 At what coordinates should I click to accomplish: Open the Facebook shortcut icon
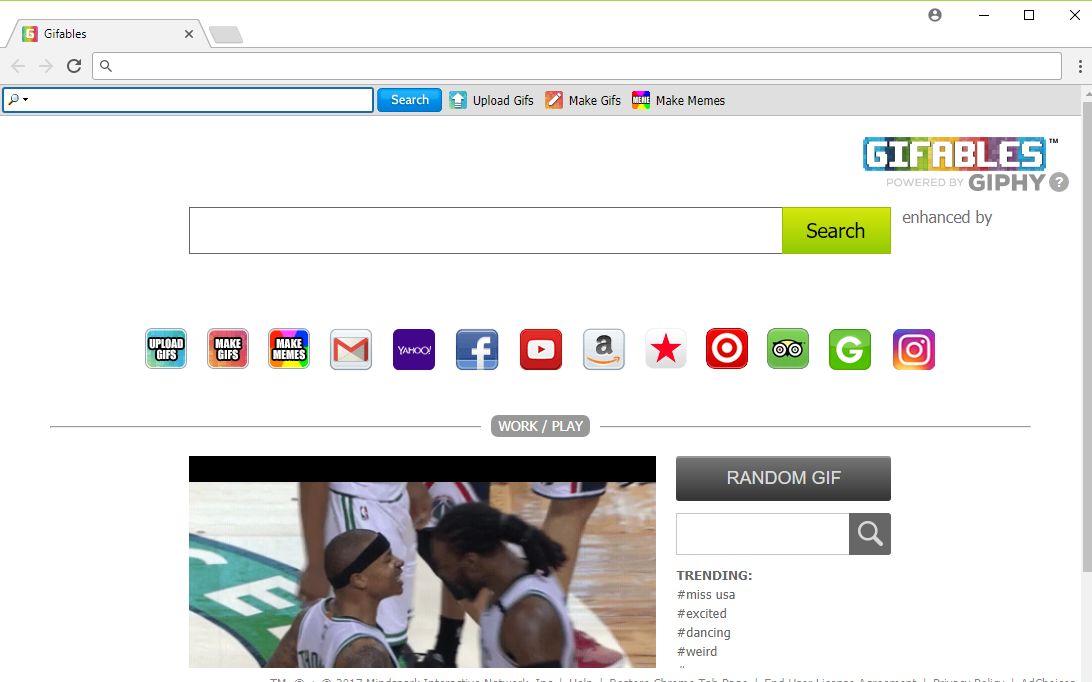point(477,349)
